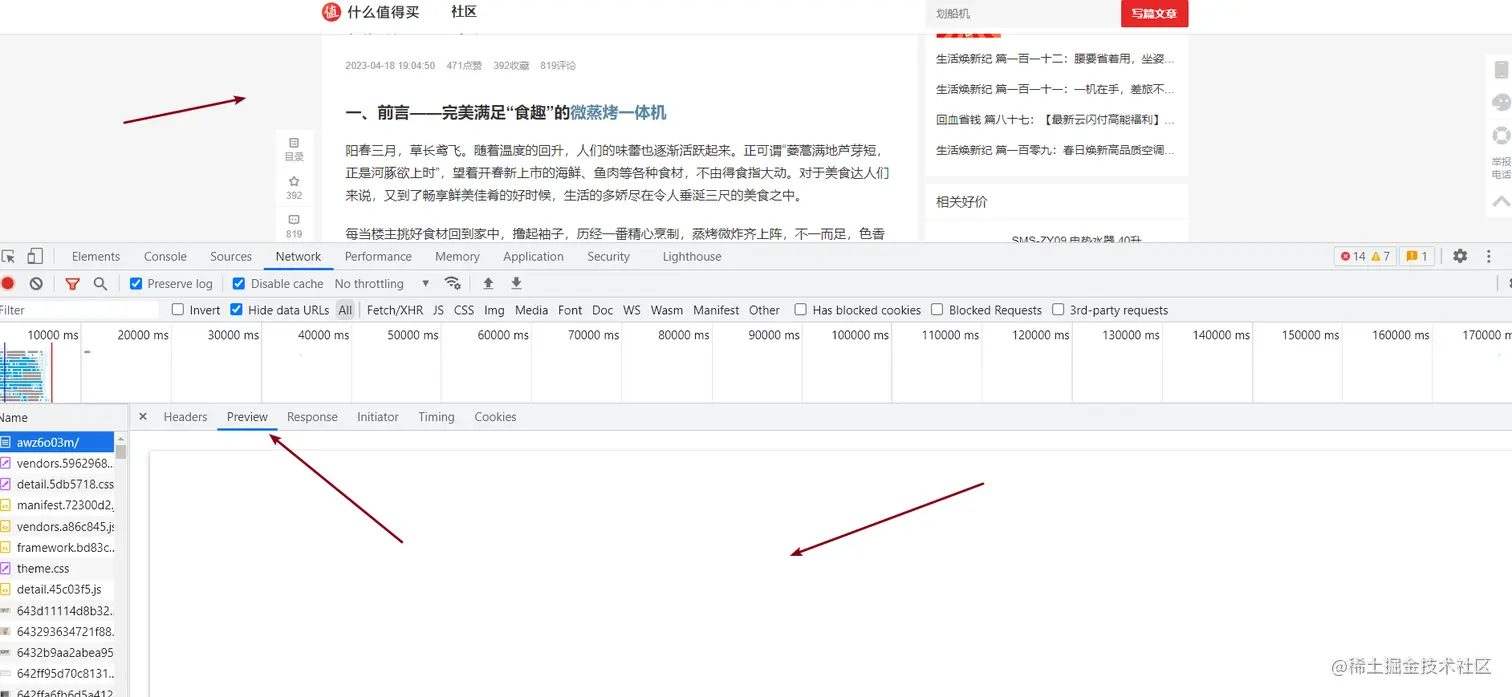This screenshot has height=697, width=1512.
Task: Open the 微蒸烤一体机 link in heading
Action: (x=618, y=112)
